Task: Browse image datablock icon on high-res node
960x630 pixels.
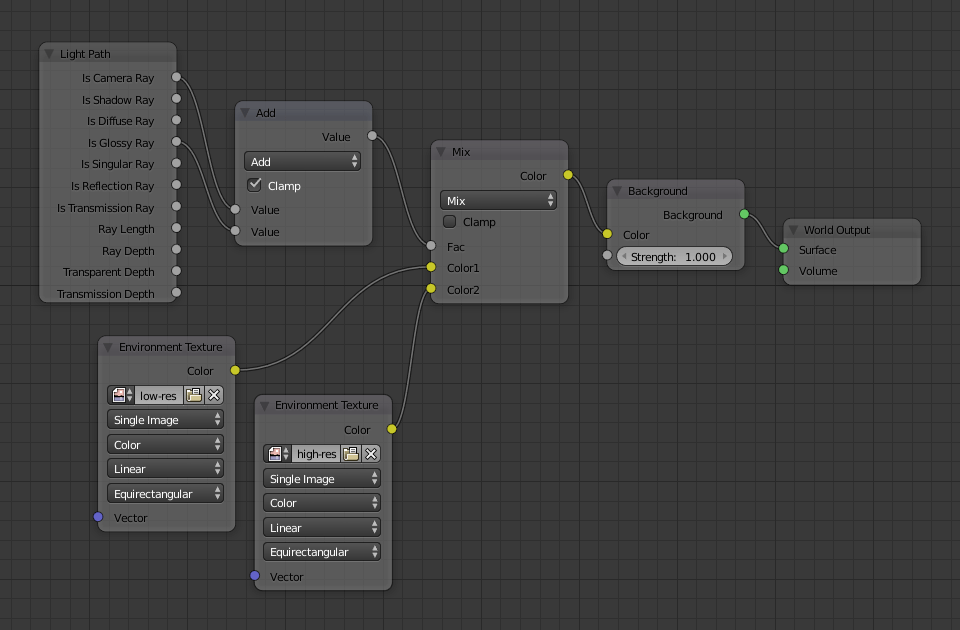Action: coord(275,453)
